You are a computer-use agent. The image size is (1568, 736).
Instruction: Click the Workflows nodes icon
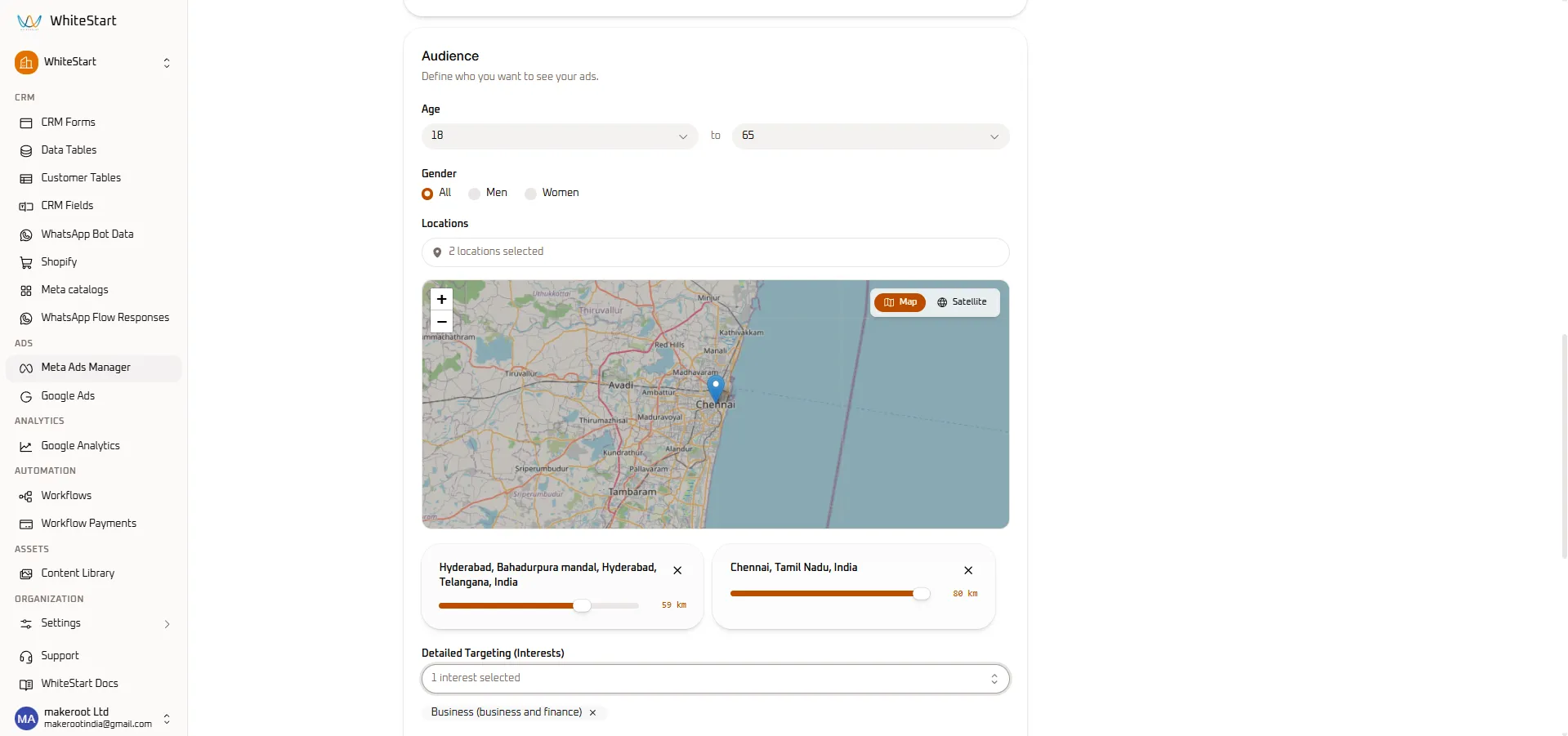click(26, 496)
